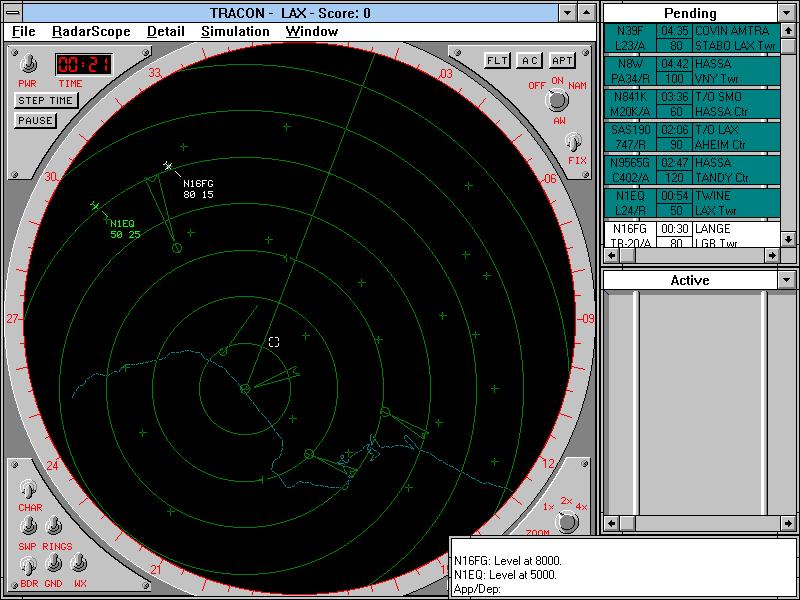Toggle the WX weather switch

[x=78, y=563]
